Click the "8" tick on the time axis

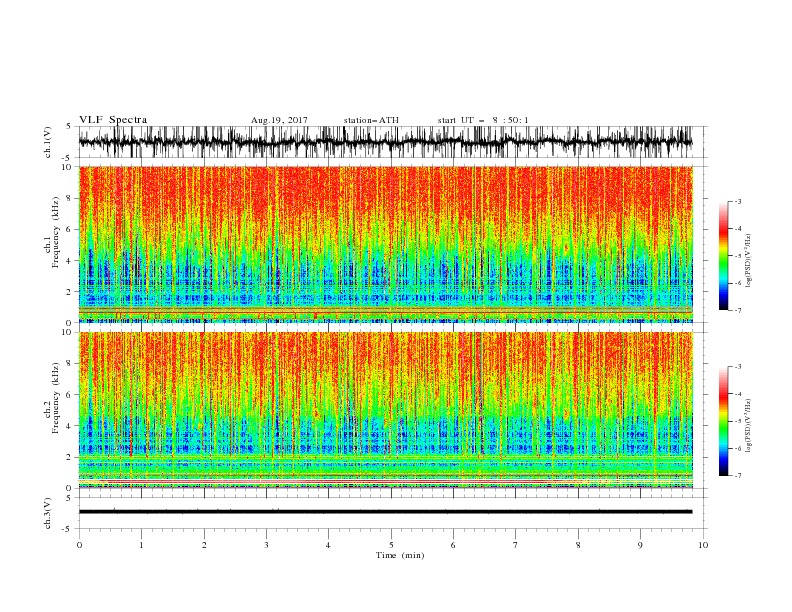[x=578, y=545]
